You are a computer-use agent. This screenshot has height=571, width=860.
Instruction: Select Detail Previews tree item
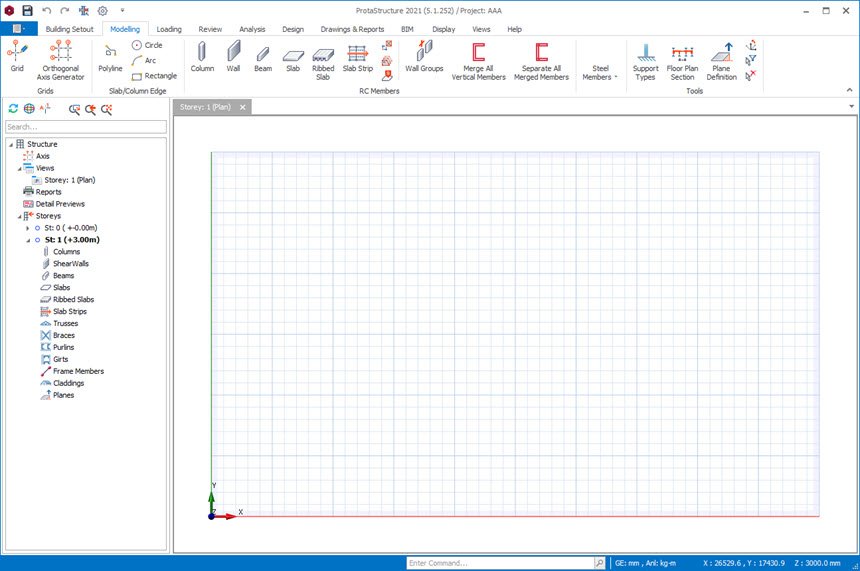coord(60,204)
